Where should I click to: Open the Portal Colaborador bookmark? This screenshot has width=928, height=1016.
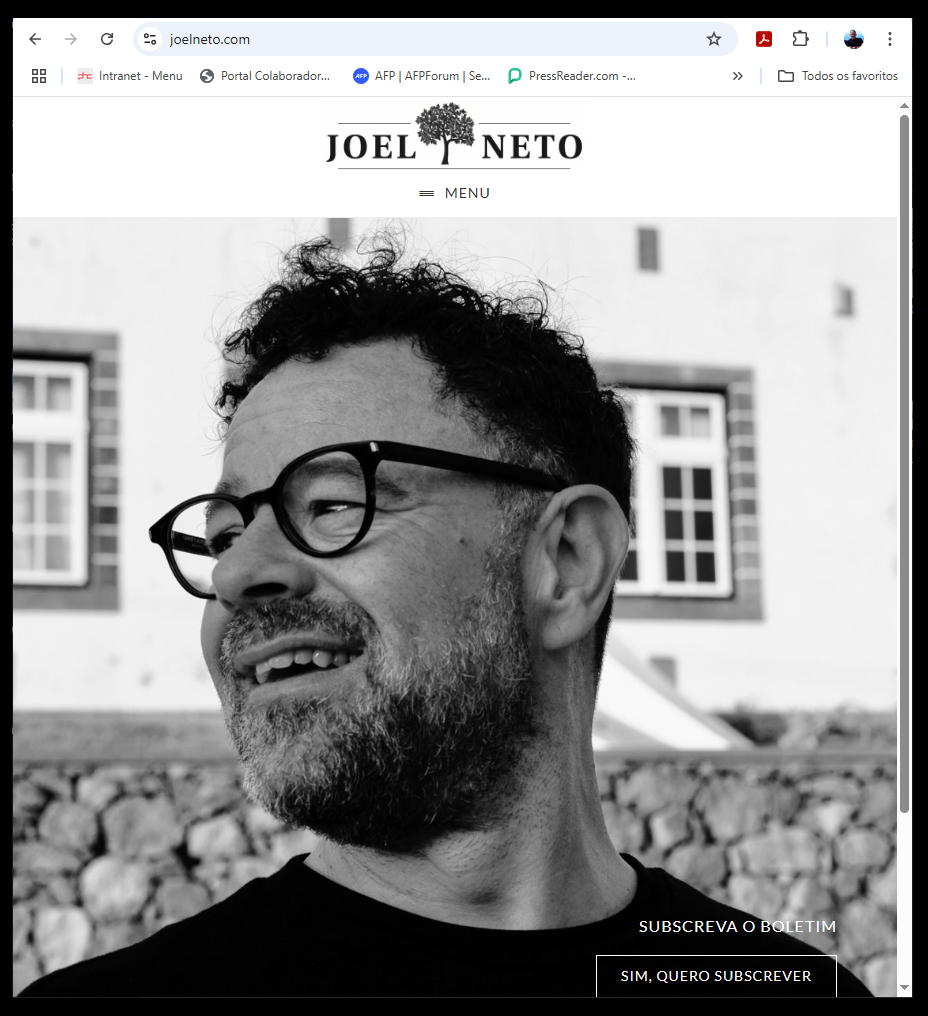point(265,76)
